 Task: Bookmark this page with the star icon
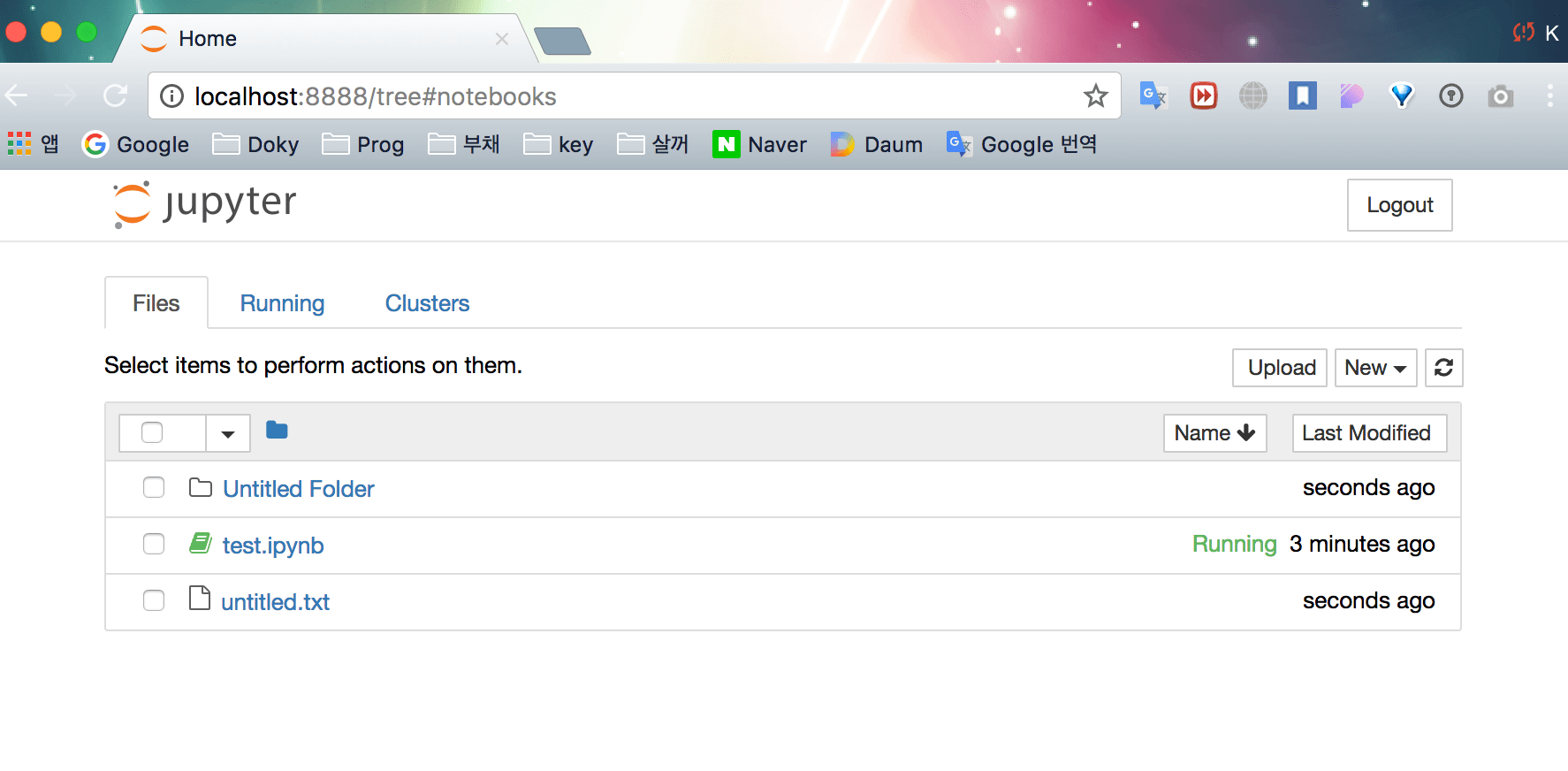[x=1096, y=95]
